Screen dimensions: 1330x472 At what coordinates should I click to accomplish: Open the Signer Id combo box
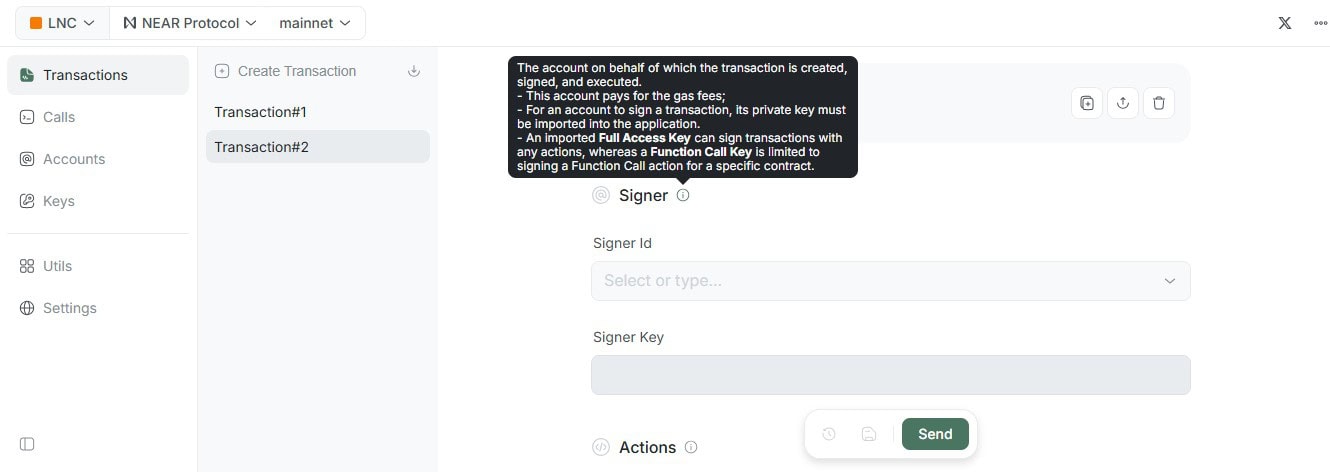tap(890, 281)
